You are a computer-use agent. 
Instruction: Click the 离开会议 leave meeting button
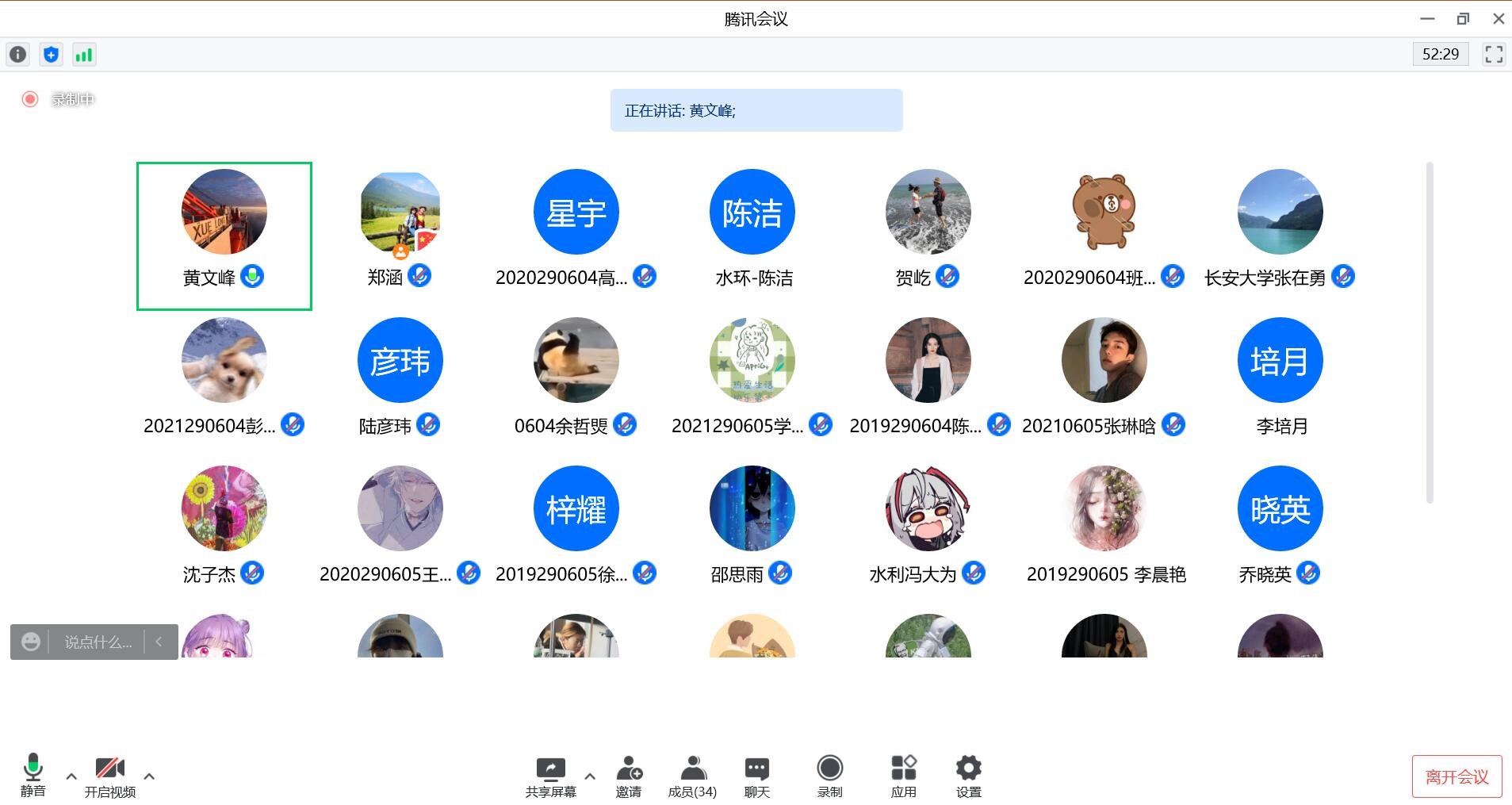1456,776
